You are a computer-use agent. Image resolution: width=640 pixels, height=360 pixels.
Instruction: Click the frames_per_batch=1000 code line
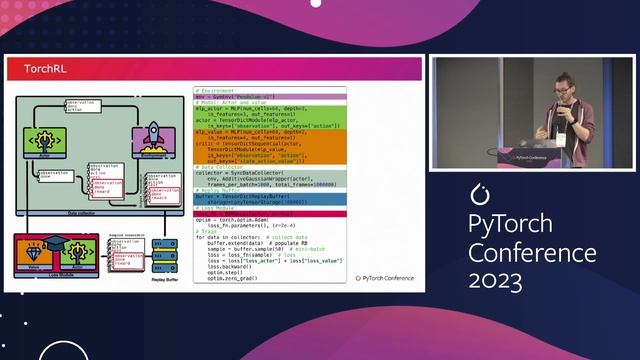(x=272, y=184)
